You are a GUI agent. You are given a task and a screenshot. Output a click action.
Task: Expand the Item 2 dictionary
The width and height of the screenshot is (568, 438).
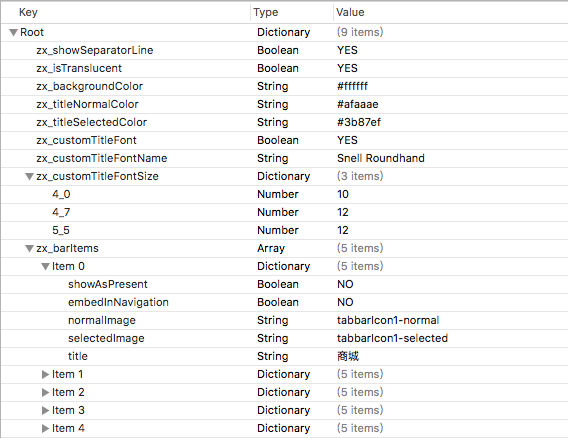(45, 392)
